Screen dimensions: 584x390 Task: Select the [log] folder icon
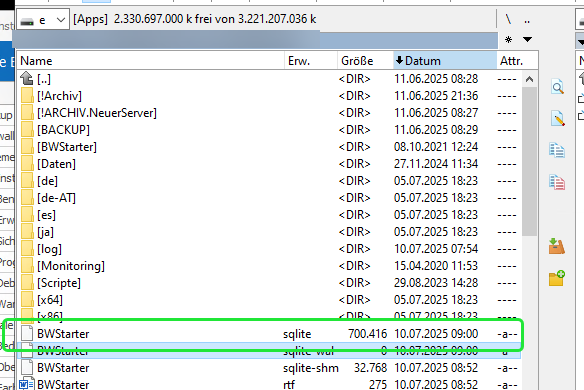pyautogui.click(x=27, y=249)
